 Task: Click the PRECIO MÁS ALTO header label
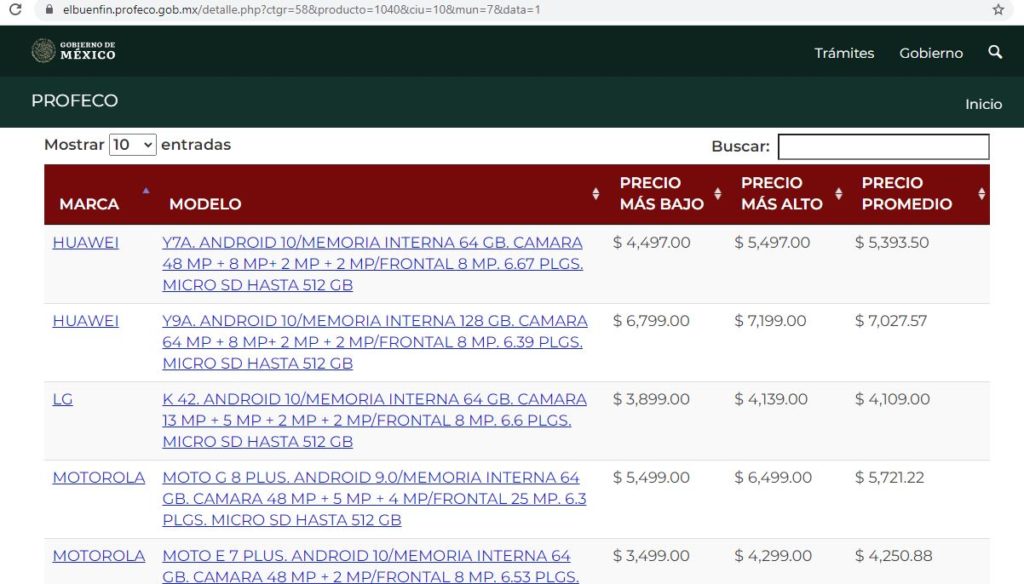(x=782, y=193)
